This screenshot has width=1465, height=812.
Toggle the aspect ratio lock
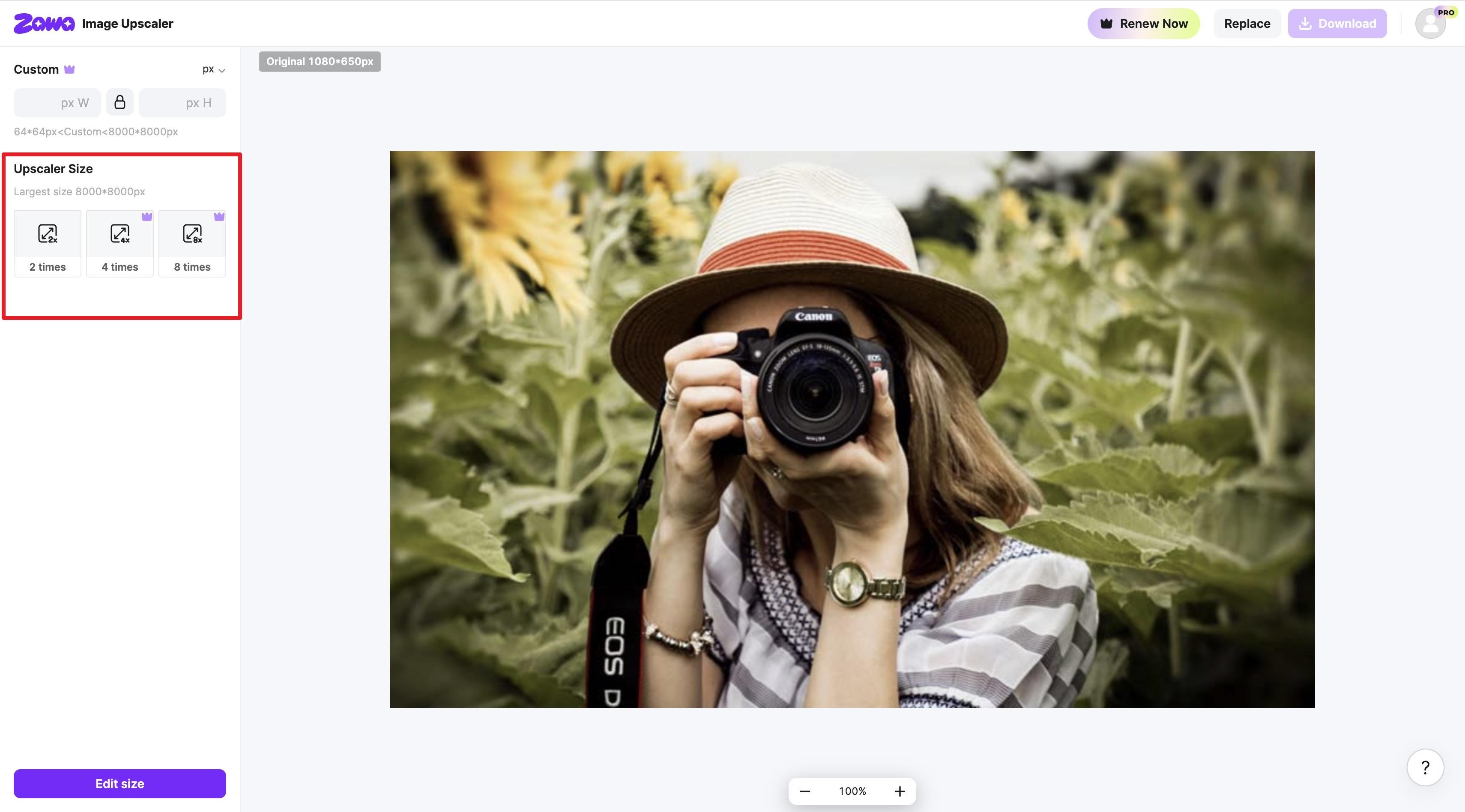tap(120, 102)
